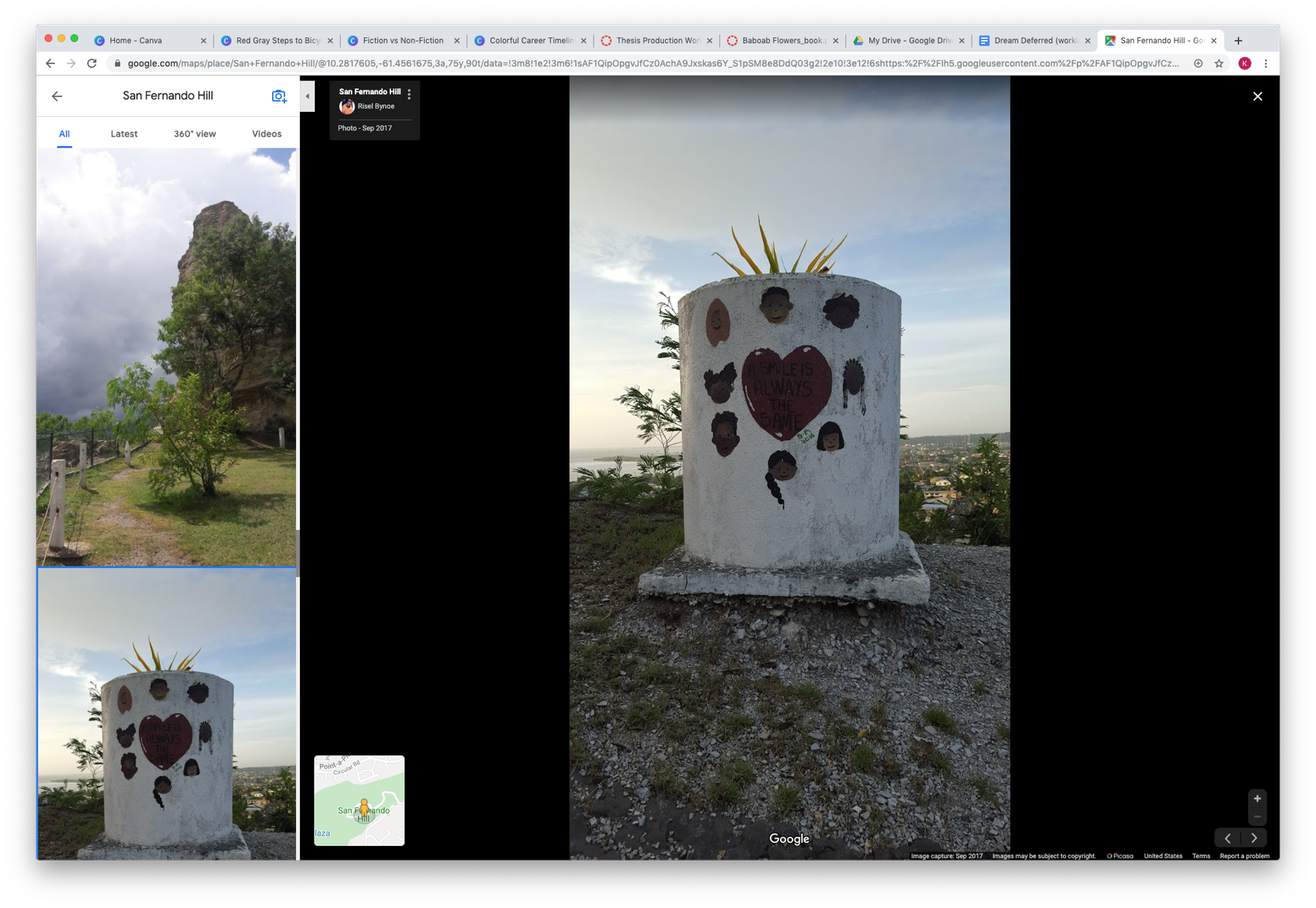Click the address bar URL
The image size is (1316, 908).
click(x=651, y=64)
